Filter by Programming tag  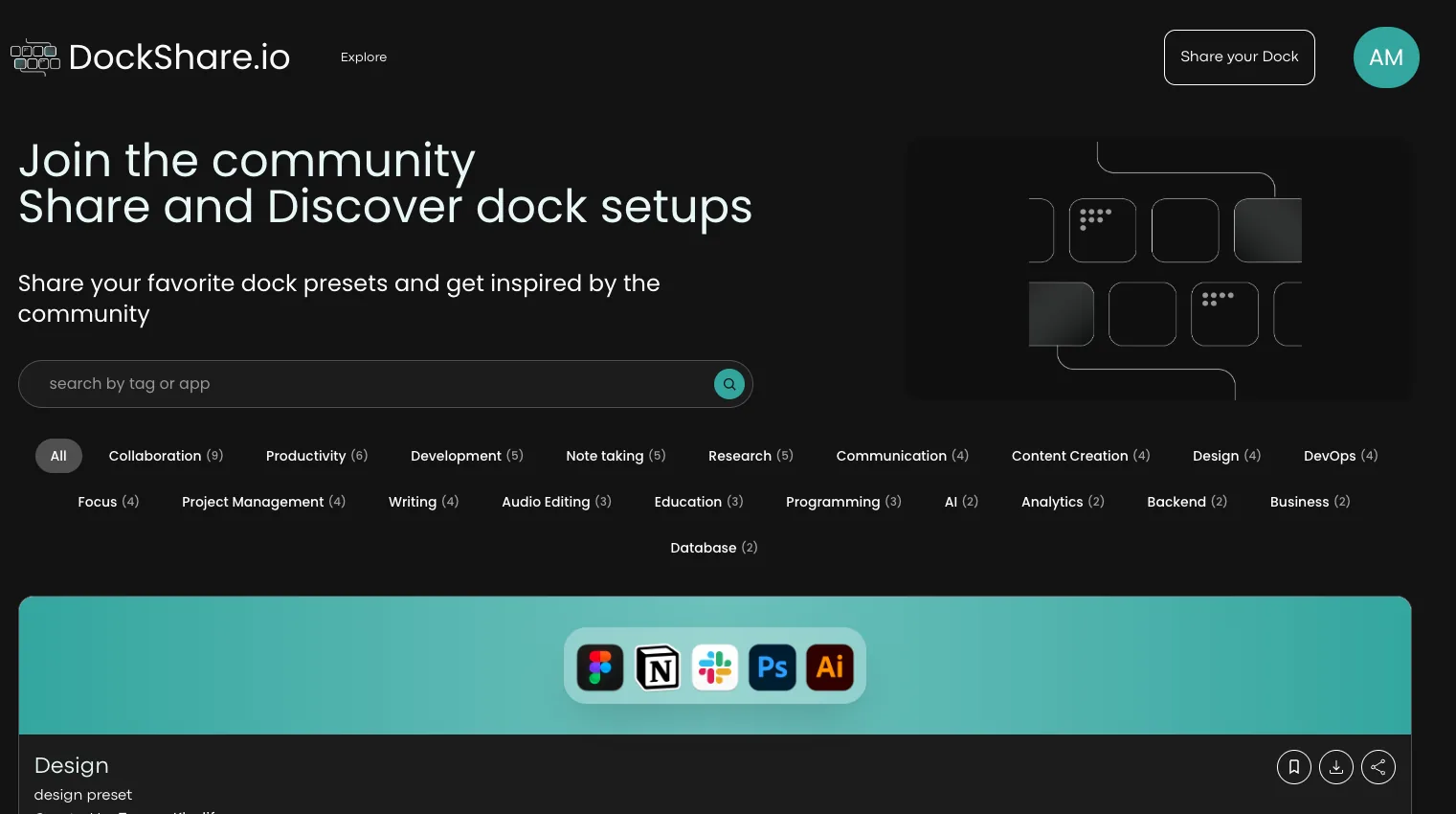tap(843, 502)
